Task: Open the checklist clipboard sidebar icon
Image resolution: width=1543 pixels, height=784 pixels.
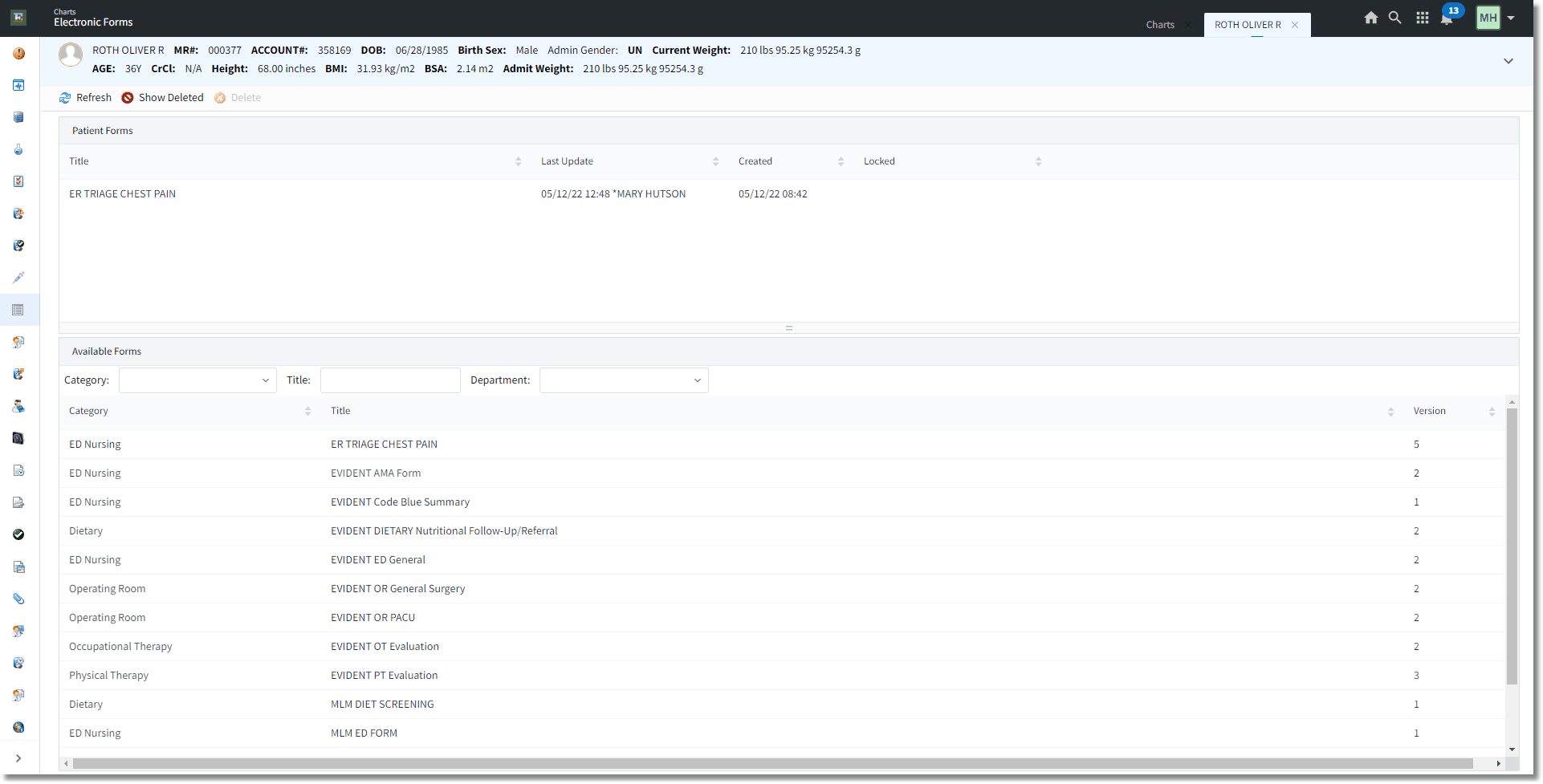Action: 18,181
